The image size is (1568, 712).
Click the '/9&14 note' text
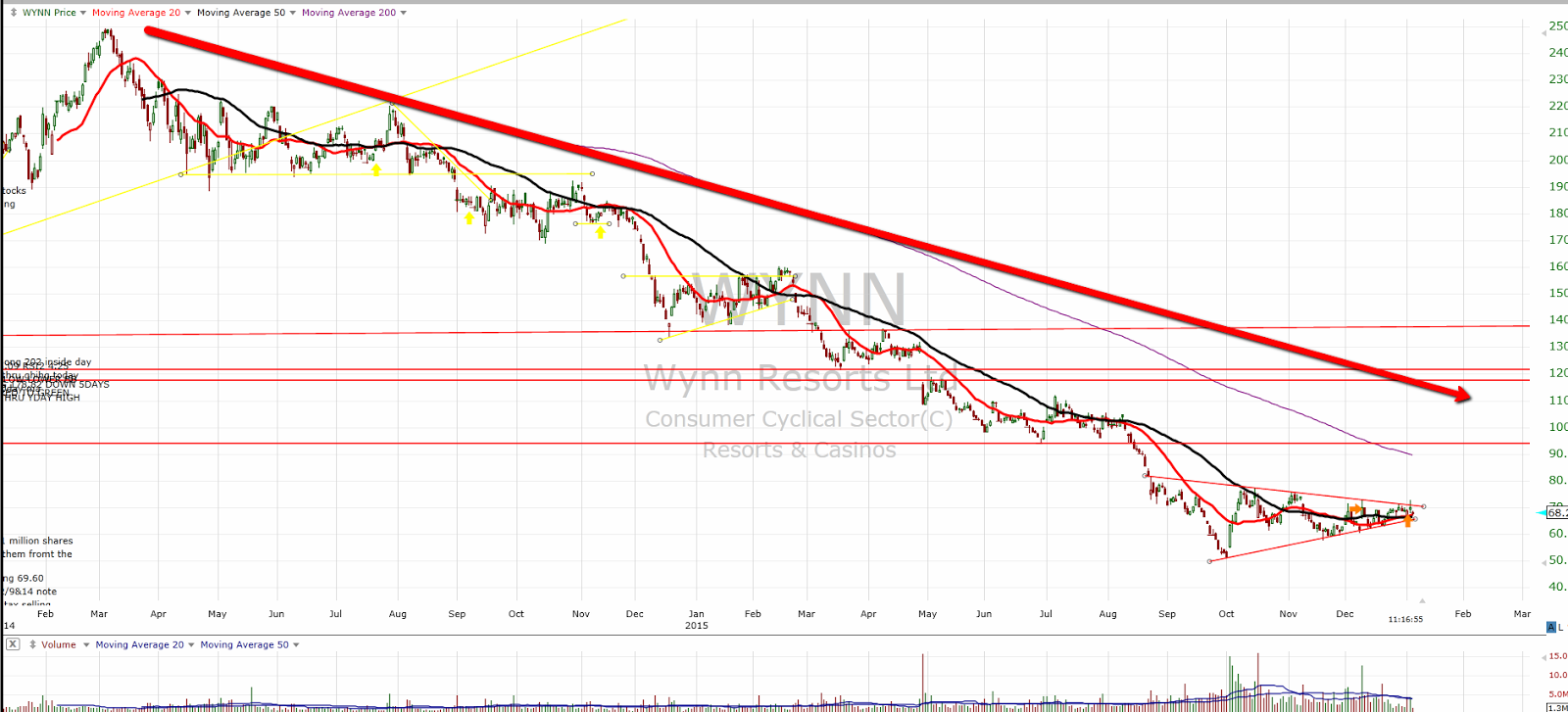click(x=29, y=592)
